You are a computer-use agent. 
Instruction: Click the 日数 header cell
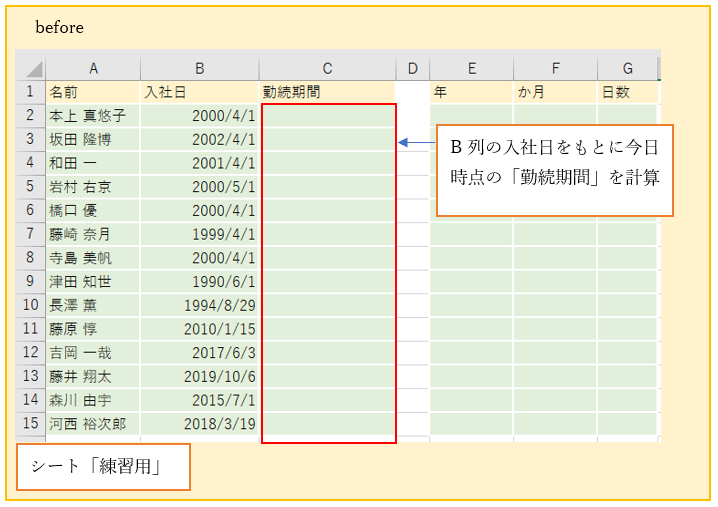point(628,92)
